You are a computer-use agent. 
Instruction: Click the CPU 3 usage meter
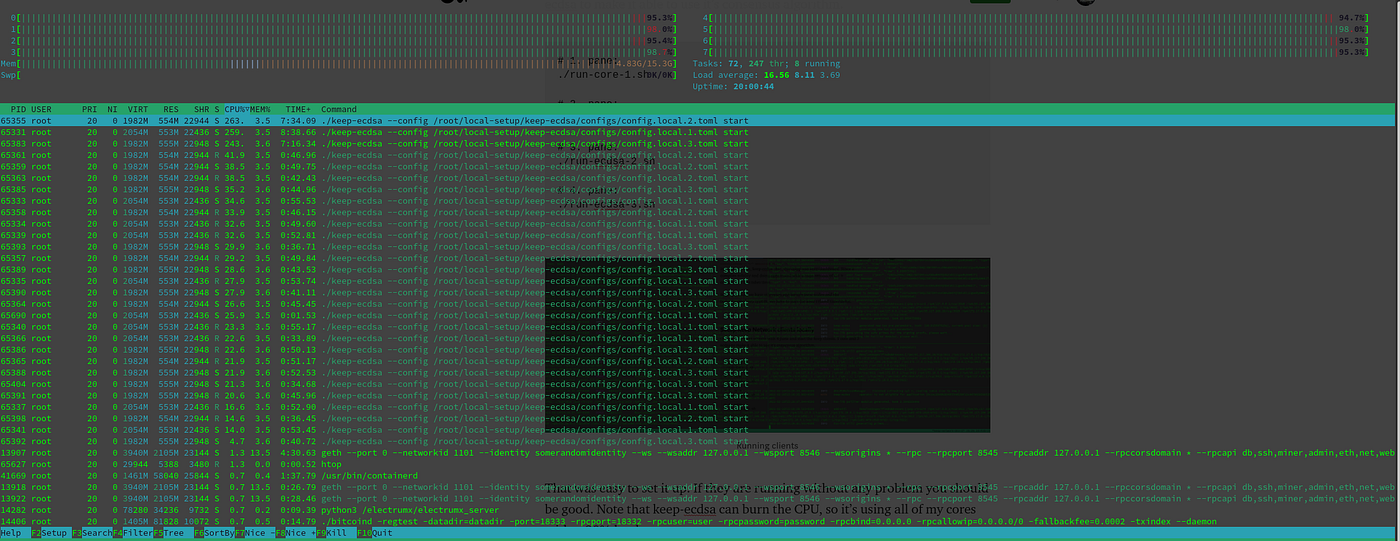pos(344,52)
